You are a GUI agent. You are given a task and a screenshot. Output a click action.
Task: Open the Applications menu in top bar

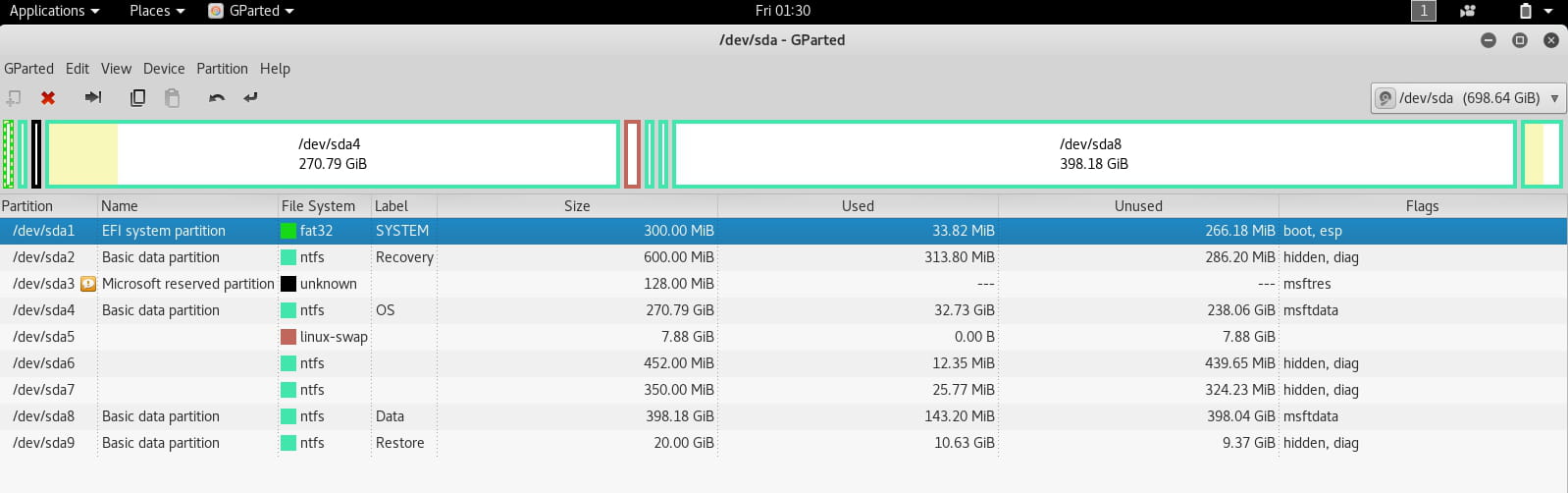click(x=54, y=11)
